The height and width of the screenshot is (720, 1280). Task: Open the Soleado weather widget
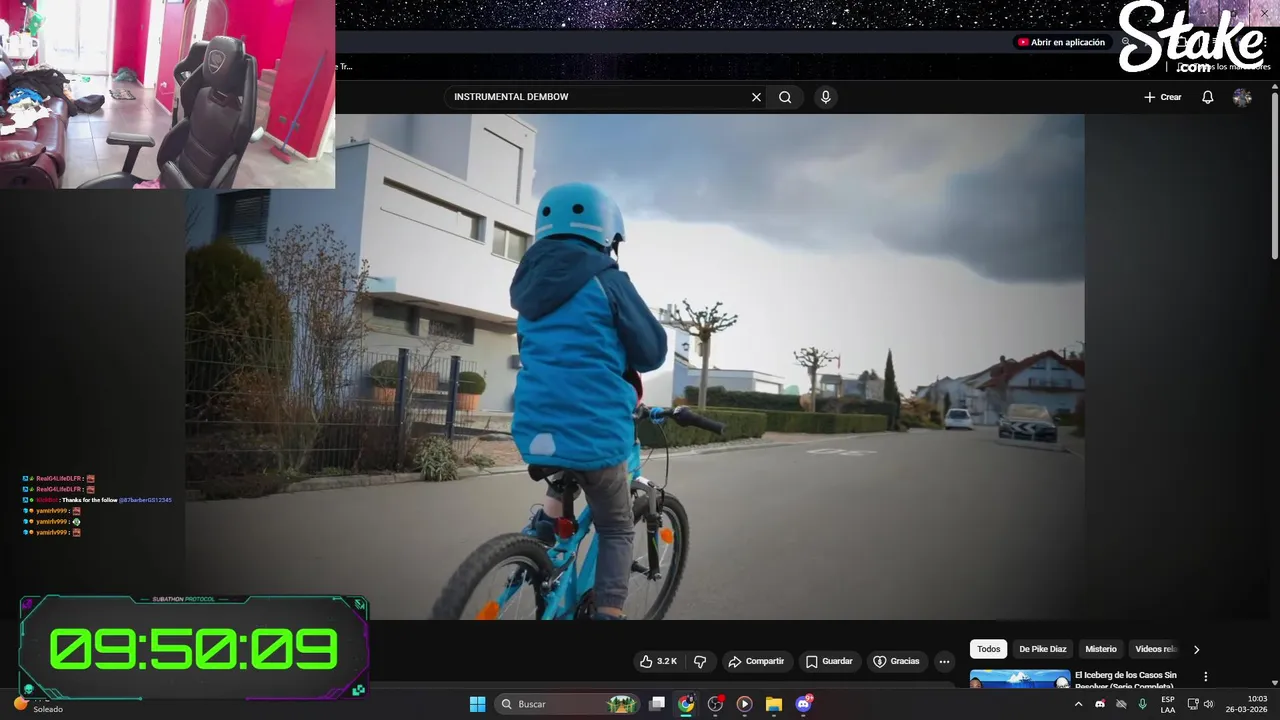coord(36,704)
